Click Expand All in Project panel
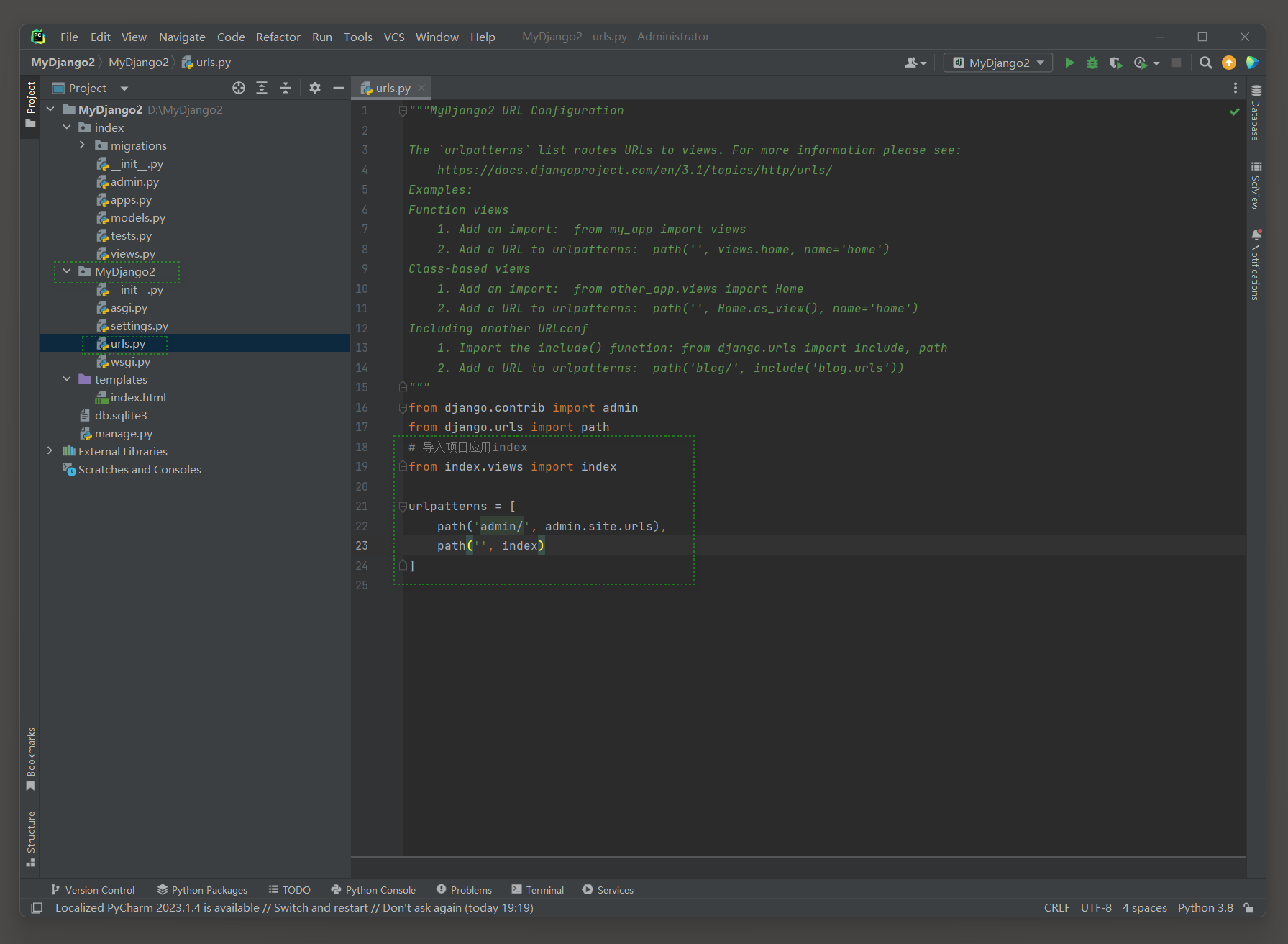 tap(262, 88)
